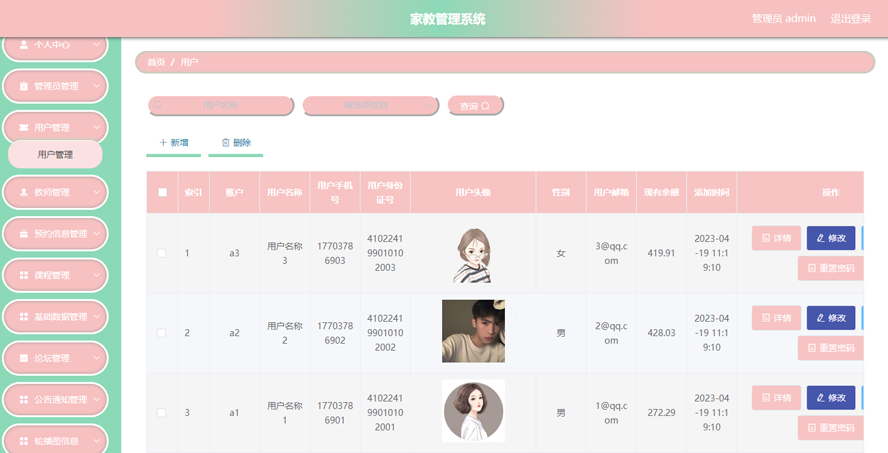
Task: Click the detail icon in row a2's 详情 button
Action: click(766, 318)
